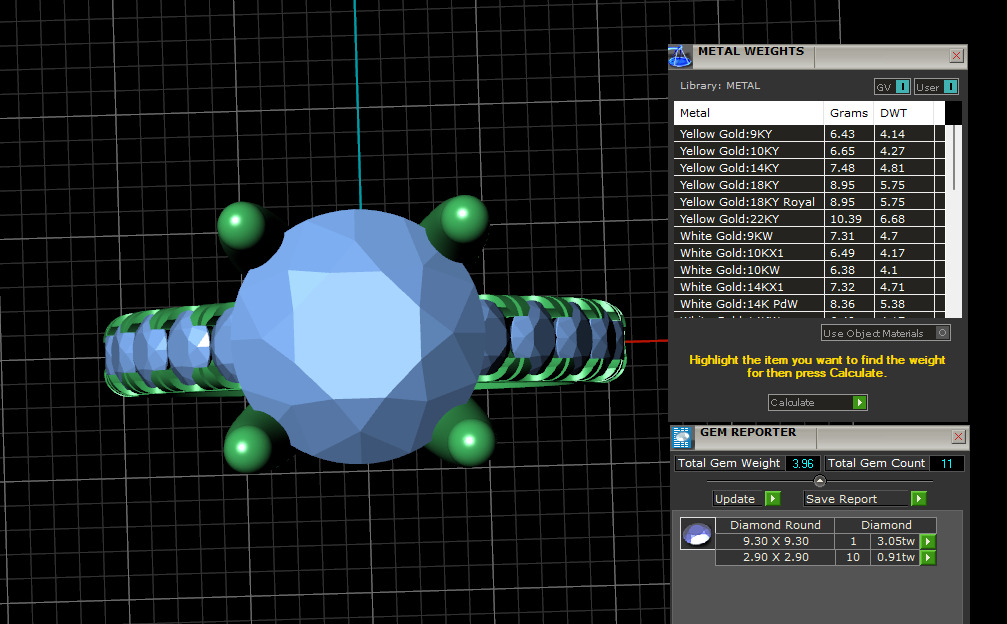
Task: Click the diamond round gem thumbnail
Action: [x=697, y=533]
